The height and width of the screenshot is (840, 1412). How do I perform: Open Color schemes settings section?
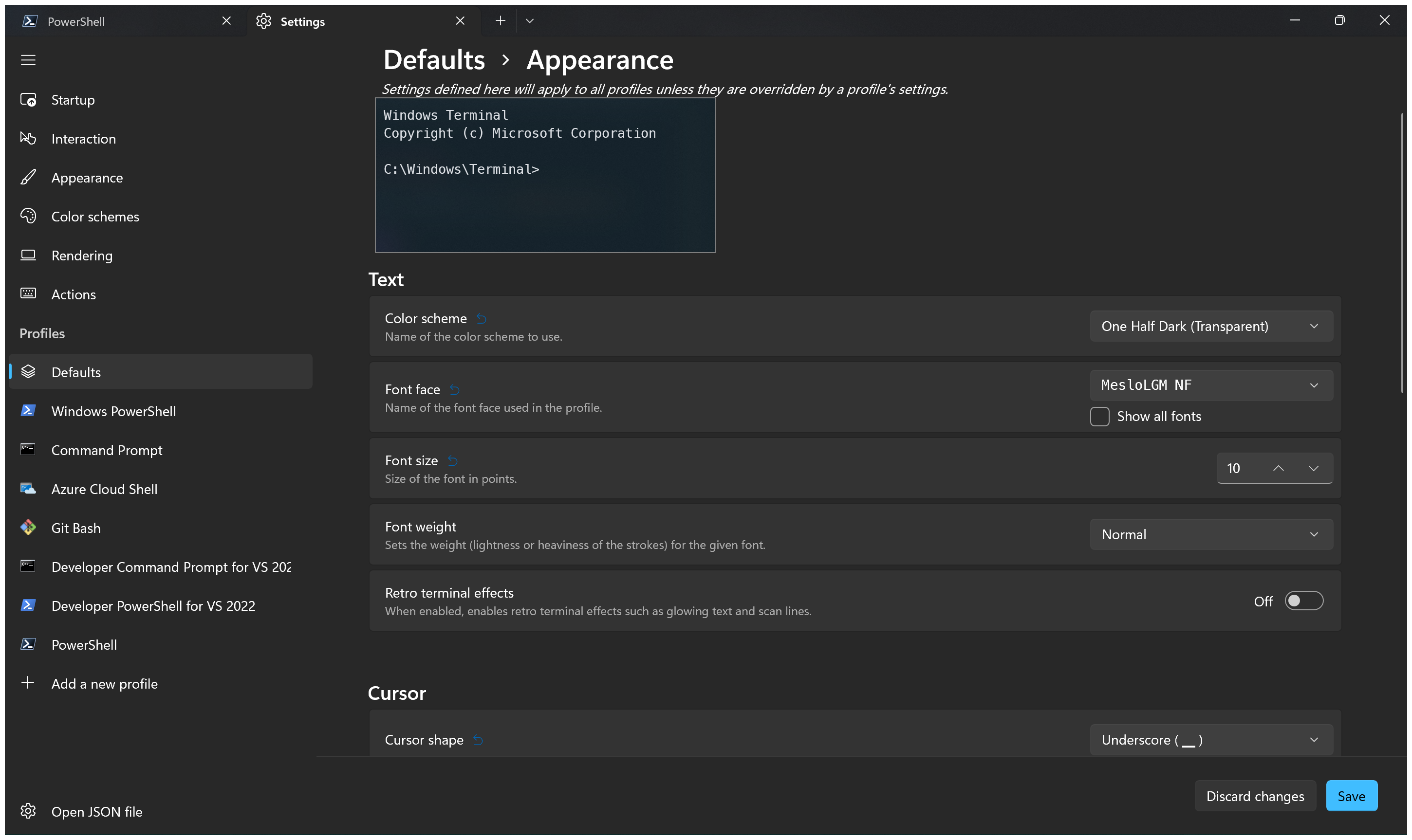95,216
